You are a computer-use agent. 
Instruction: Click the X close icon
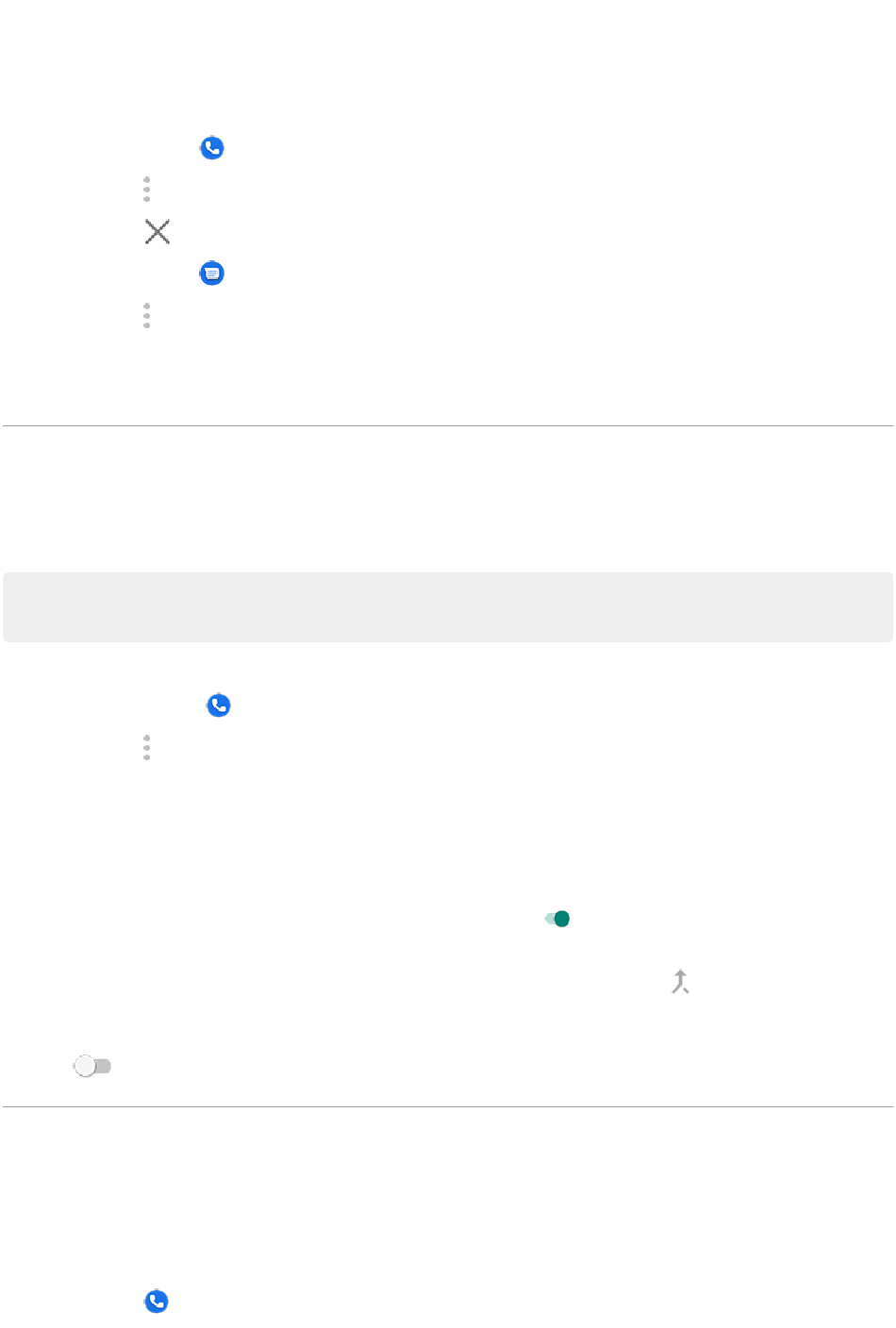click(x=158, y=232)
